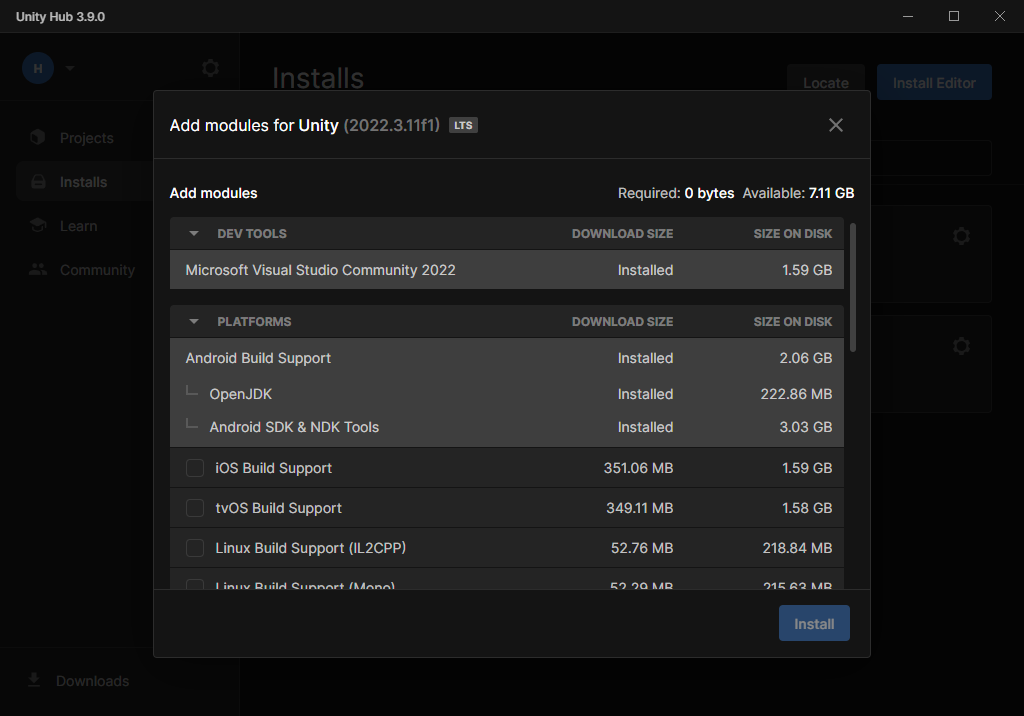Viewport: 1024px width, 716px height.
Task: Click the 222.86 MB size on disk
Action: coord(796,394)
